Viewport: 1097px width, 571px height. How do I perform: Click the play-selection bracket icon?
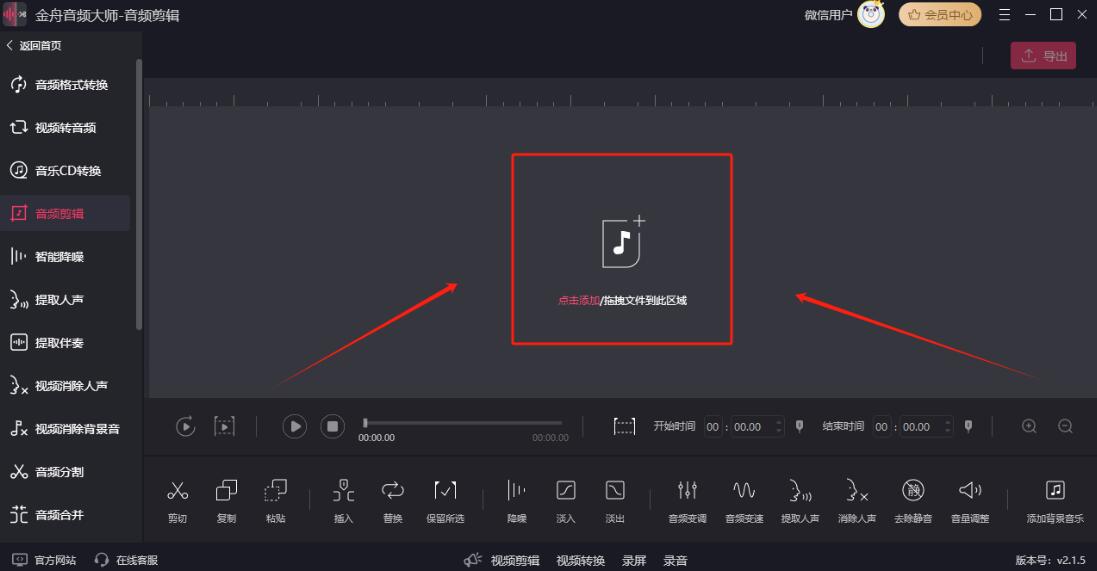pos(224,426)
